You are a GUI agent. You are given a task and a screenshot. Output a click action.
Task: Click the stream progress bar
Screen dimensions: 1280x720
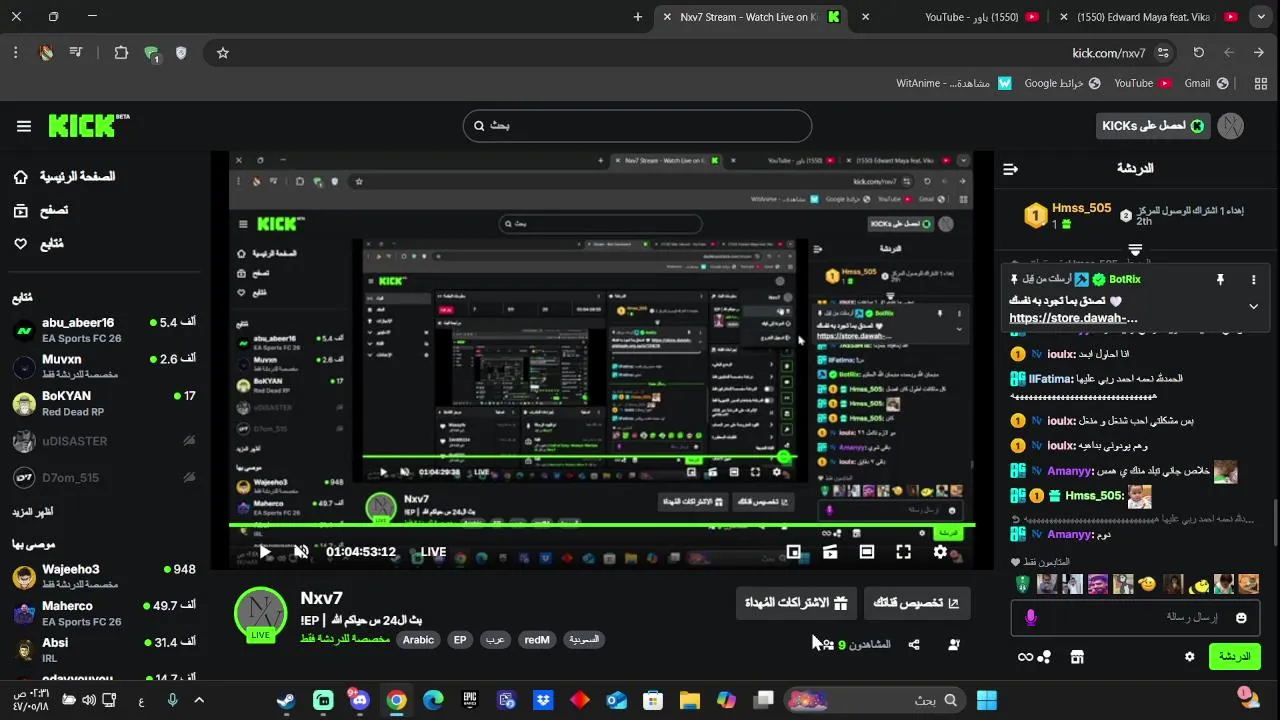[x=602, y=525]
